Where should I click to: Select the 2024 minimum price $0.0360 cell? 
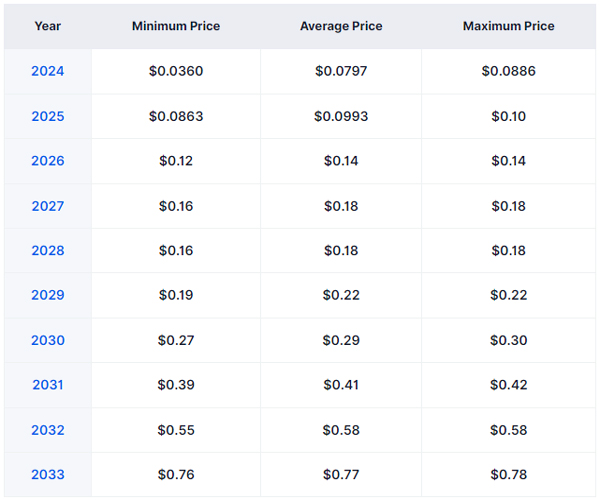176,71
